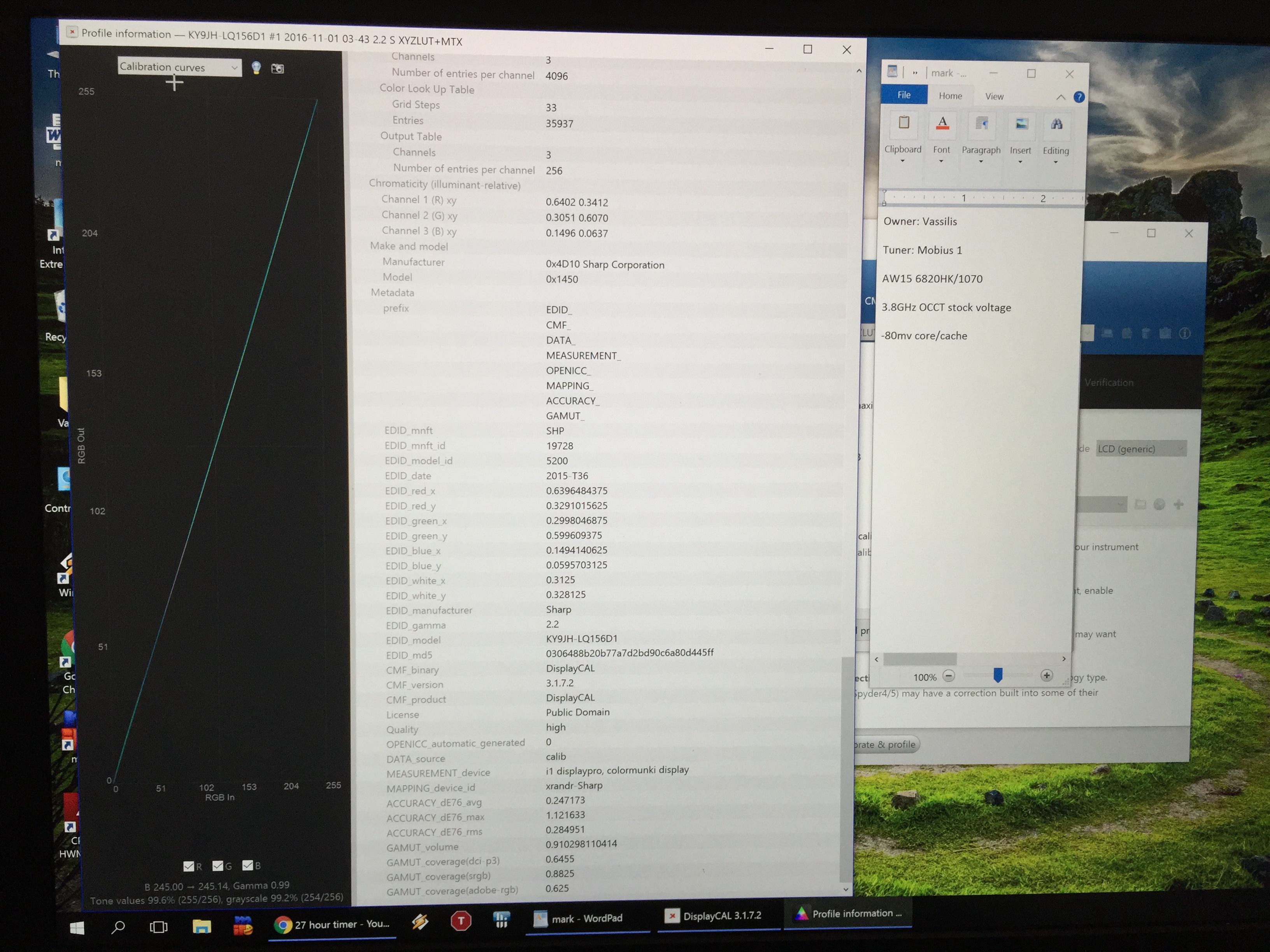Click the WordPad scroll left arrow
The image size is (1270, 952).
point(876,659)
